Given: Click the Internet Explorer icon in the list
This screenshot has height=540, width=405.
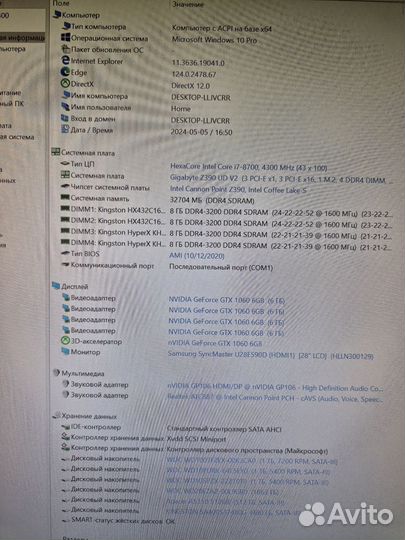Looking at the screenshot, I should pos(65,60).
